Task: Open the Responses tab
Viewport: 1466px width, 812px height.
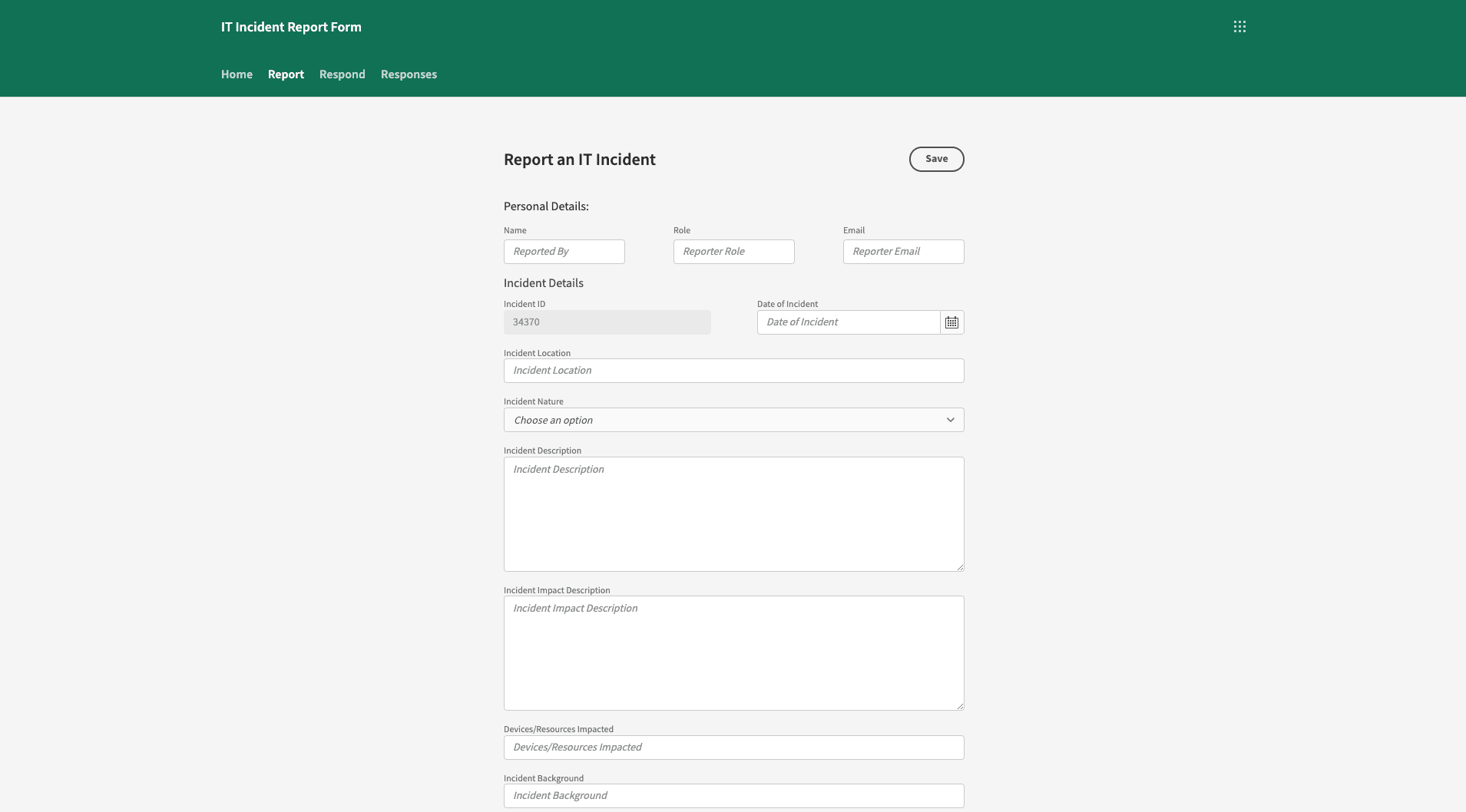Action: click(409, 74)
